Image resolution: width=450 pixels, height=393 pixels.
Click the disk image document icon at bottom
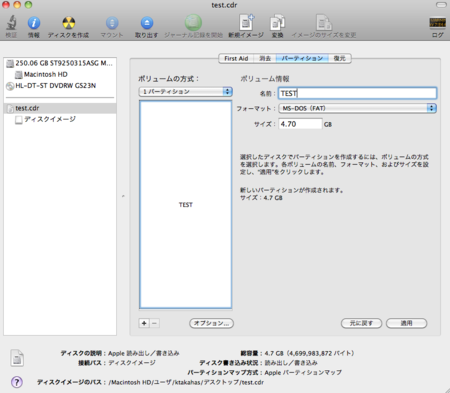click(x=17, y=358)
